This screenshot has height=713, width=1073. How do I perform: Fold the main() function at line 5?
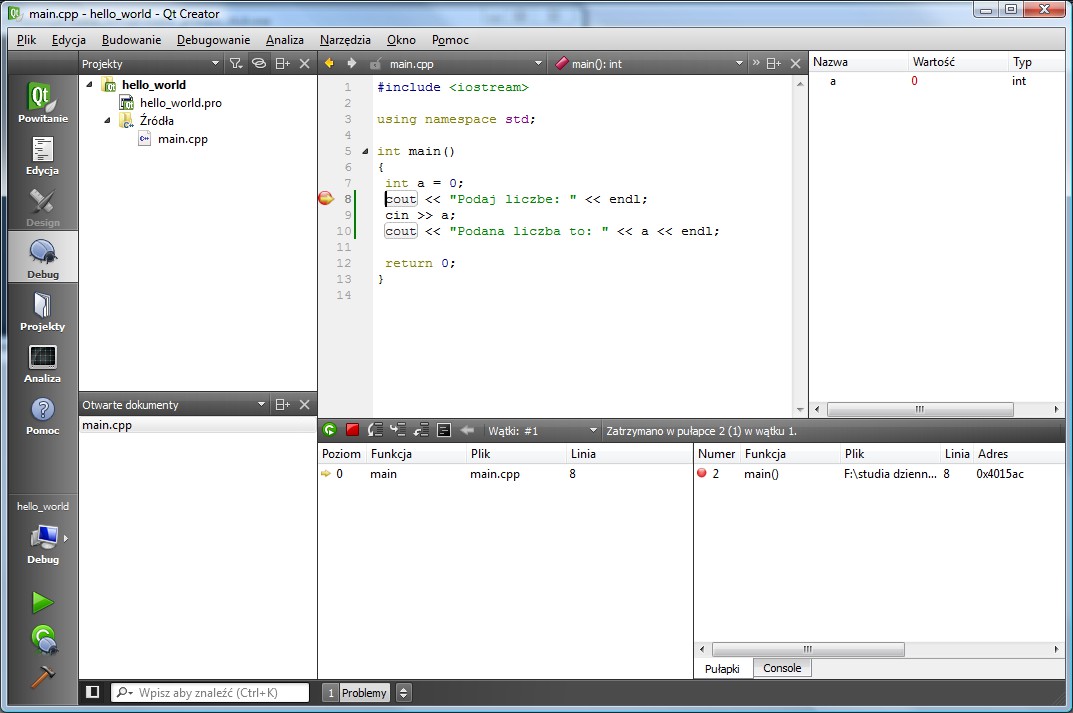(365, 151)
